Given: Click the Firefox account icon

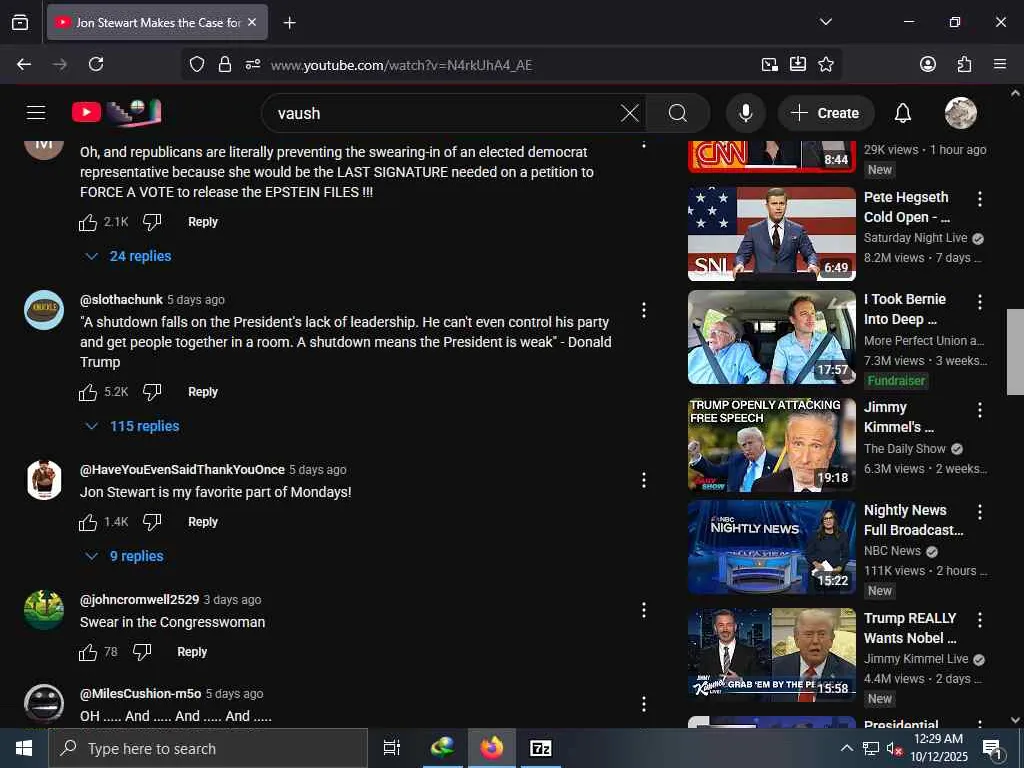Looking at the screenshot, I should [927, 64].
